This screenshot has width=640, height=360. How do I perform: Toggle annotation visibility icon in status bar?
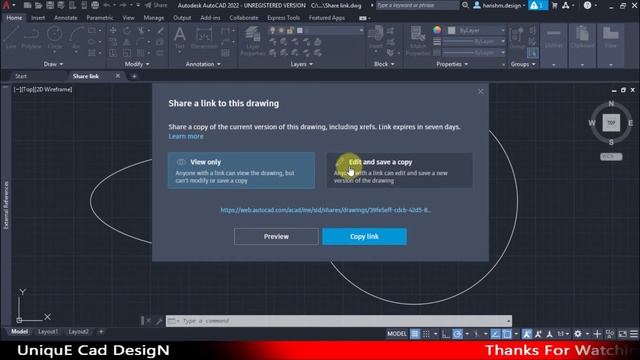[527, 334]
